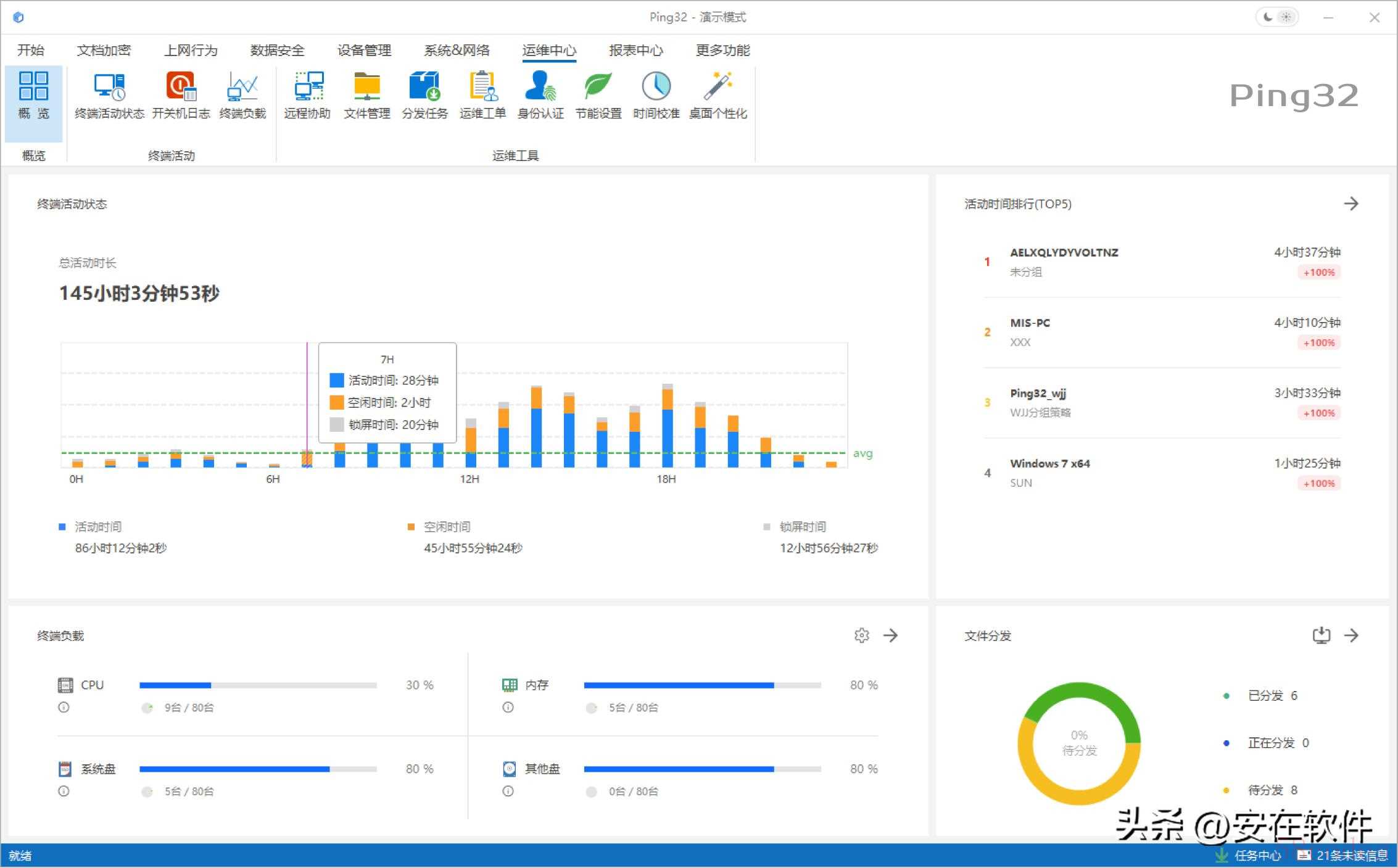
Task: Click the 系统盘 system disk icon
Action: click(65, 769)
